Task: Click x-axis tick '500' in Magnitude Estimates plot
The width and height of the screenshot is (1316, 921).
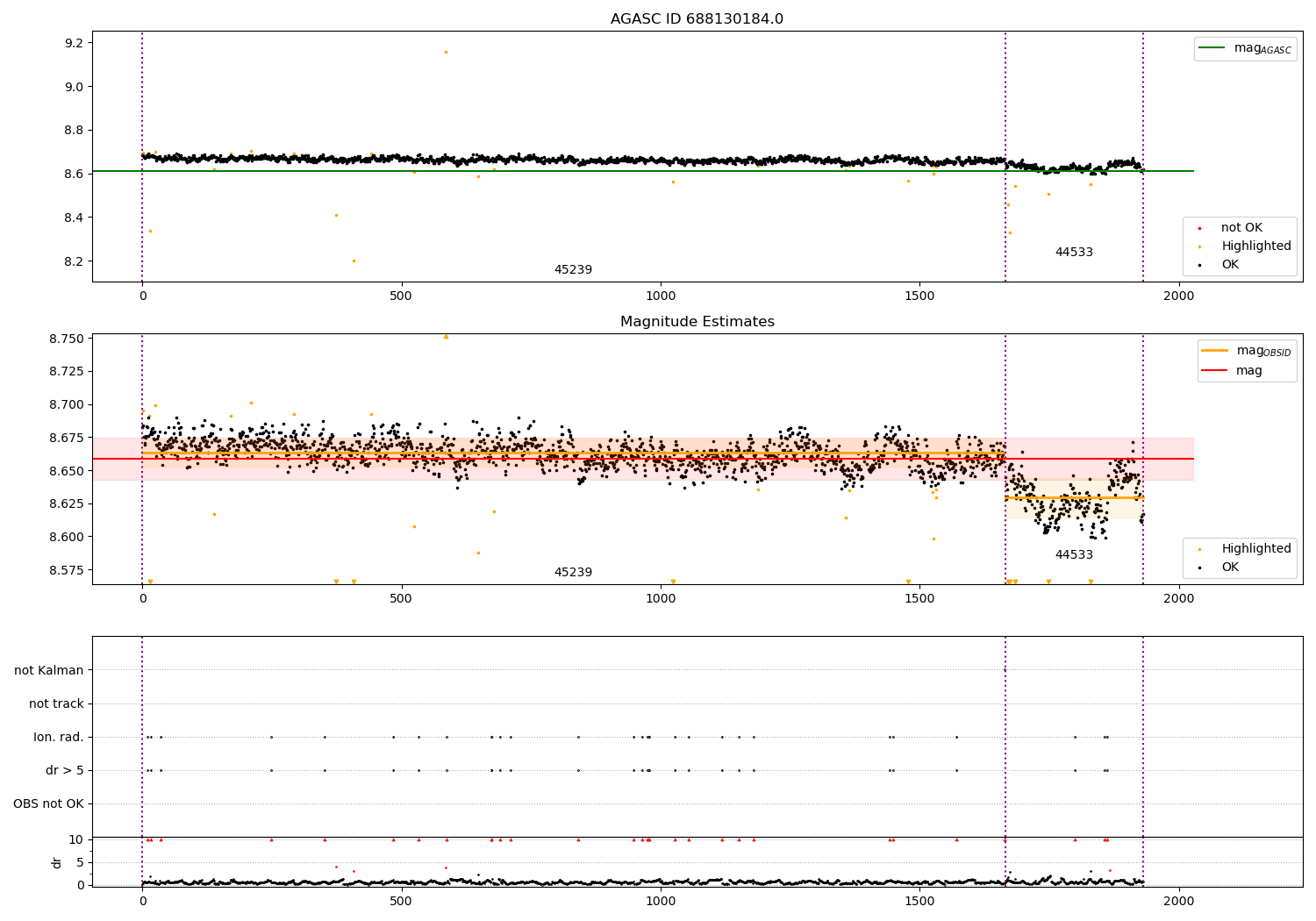Action: point(401,598)
